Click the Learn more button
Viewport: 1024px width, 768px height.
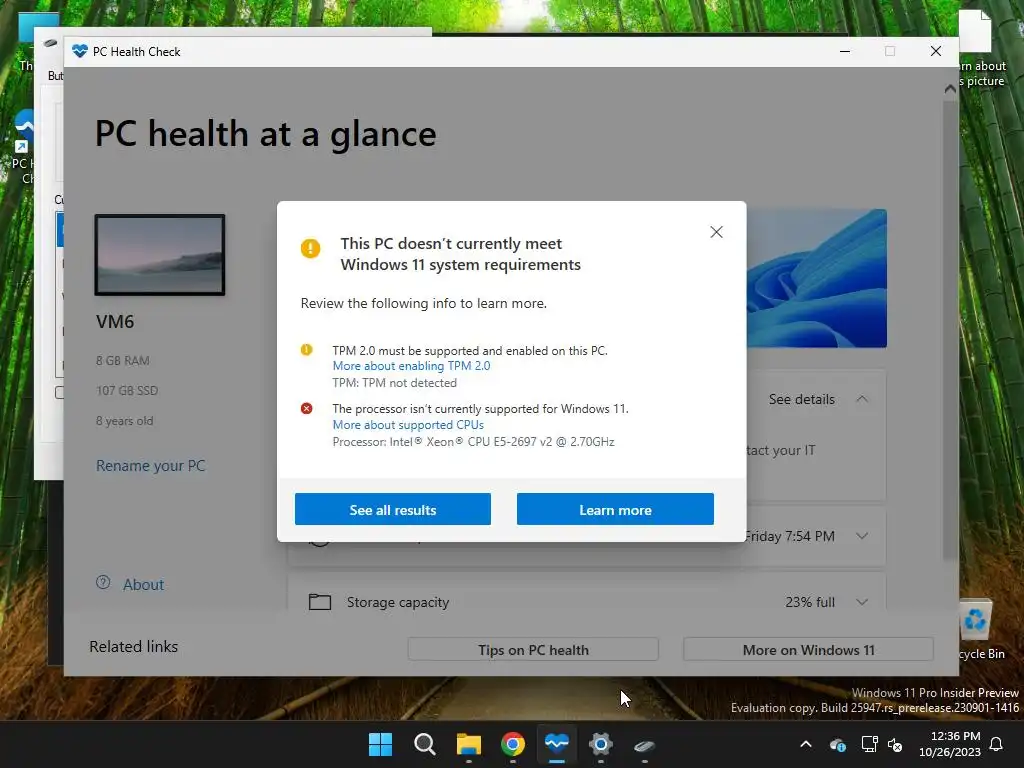coord(615,509)
